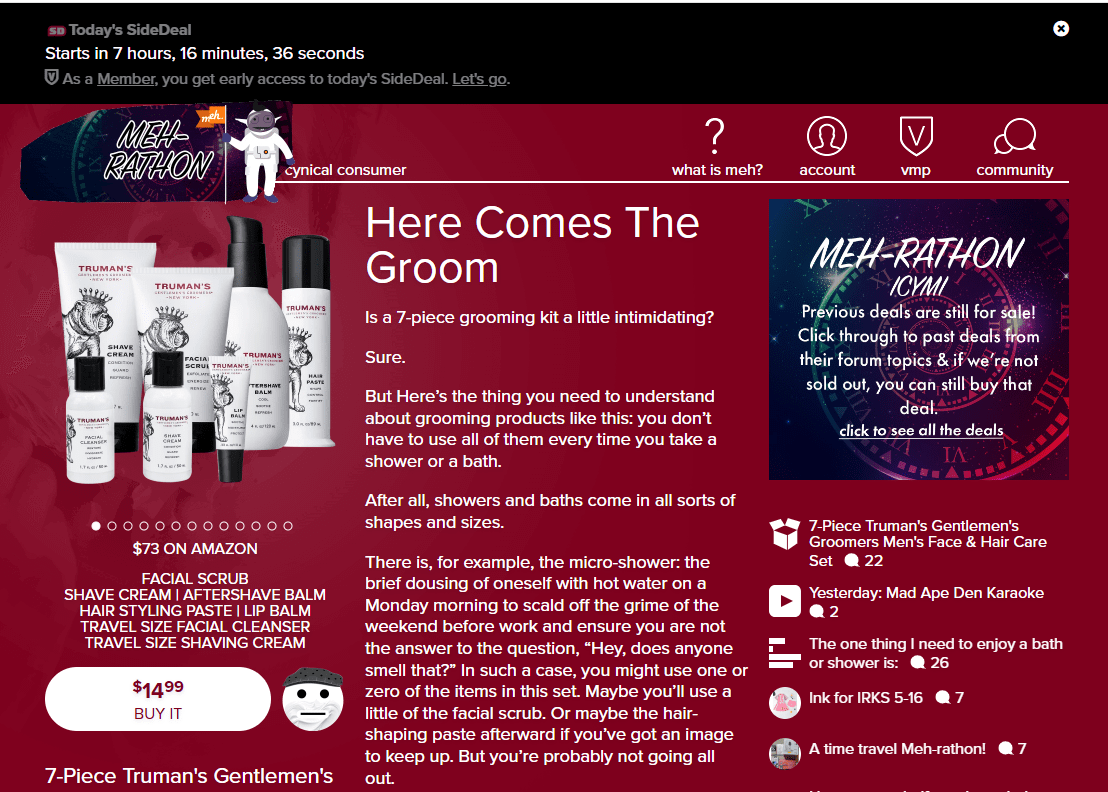Open the 'Ink for IRKS 5-16' topic
Screen dimensions: 1108x792
point(866,697)
